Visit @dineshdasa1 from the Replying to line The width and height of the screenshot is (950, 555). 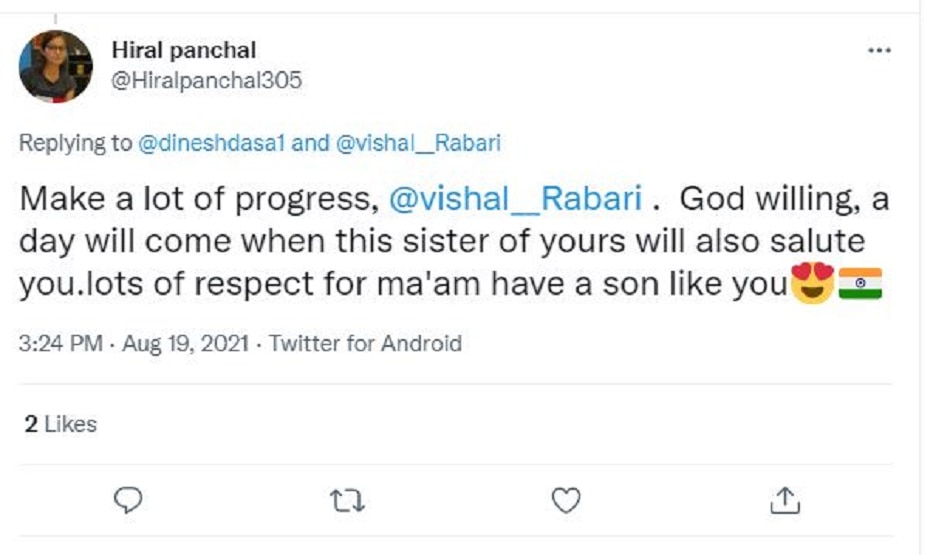[212, 143]
